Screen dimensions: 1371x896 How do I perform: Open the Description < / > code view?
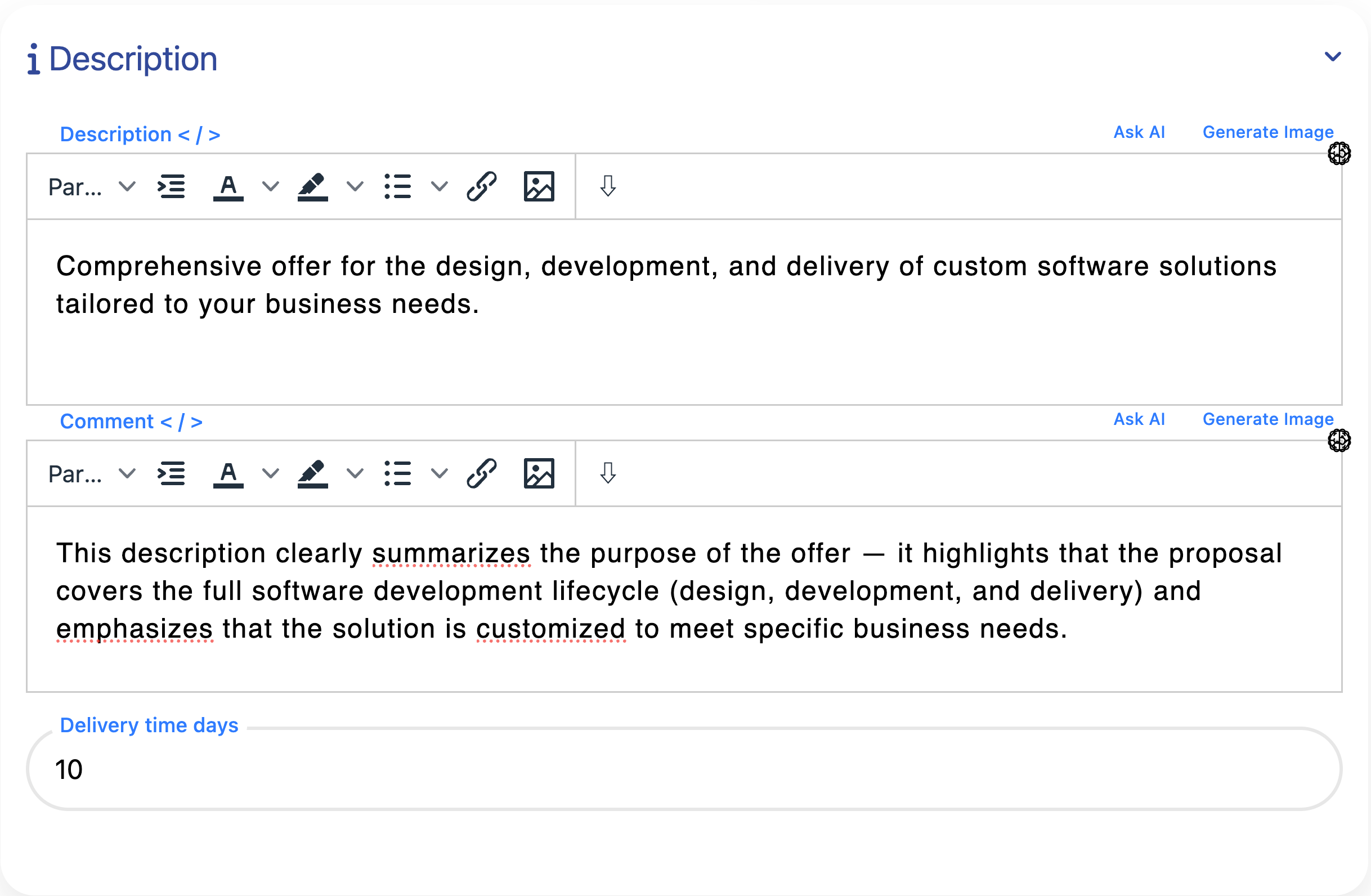tap(140, 134)
